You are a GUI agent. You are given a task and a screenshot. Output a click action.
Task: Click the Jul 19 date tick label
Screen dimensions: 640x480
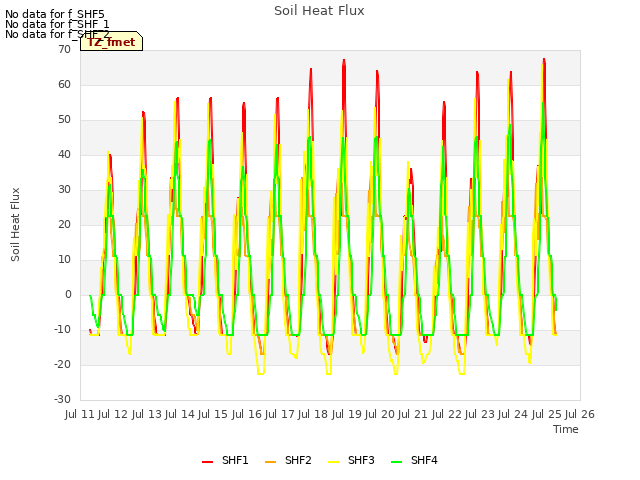(346, 414)
